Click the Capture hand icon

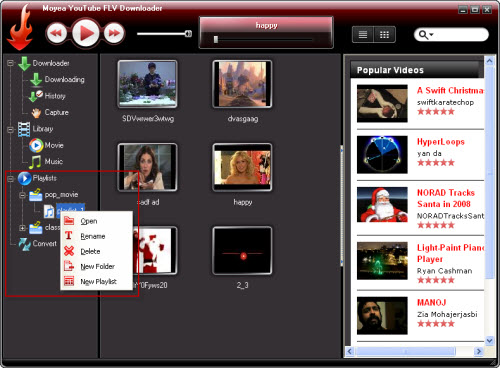pos(36,113)
